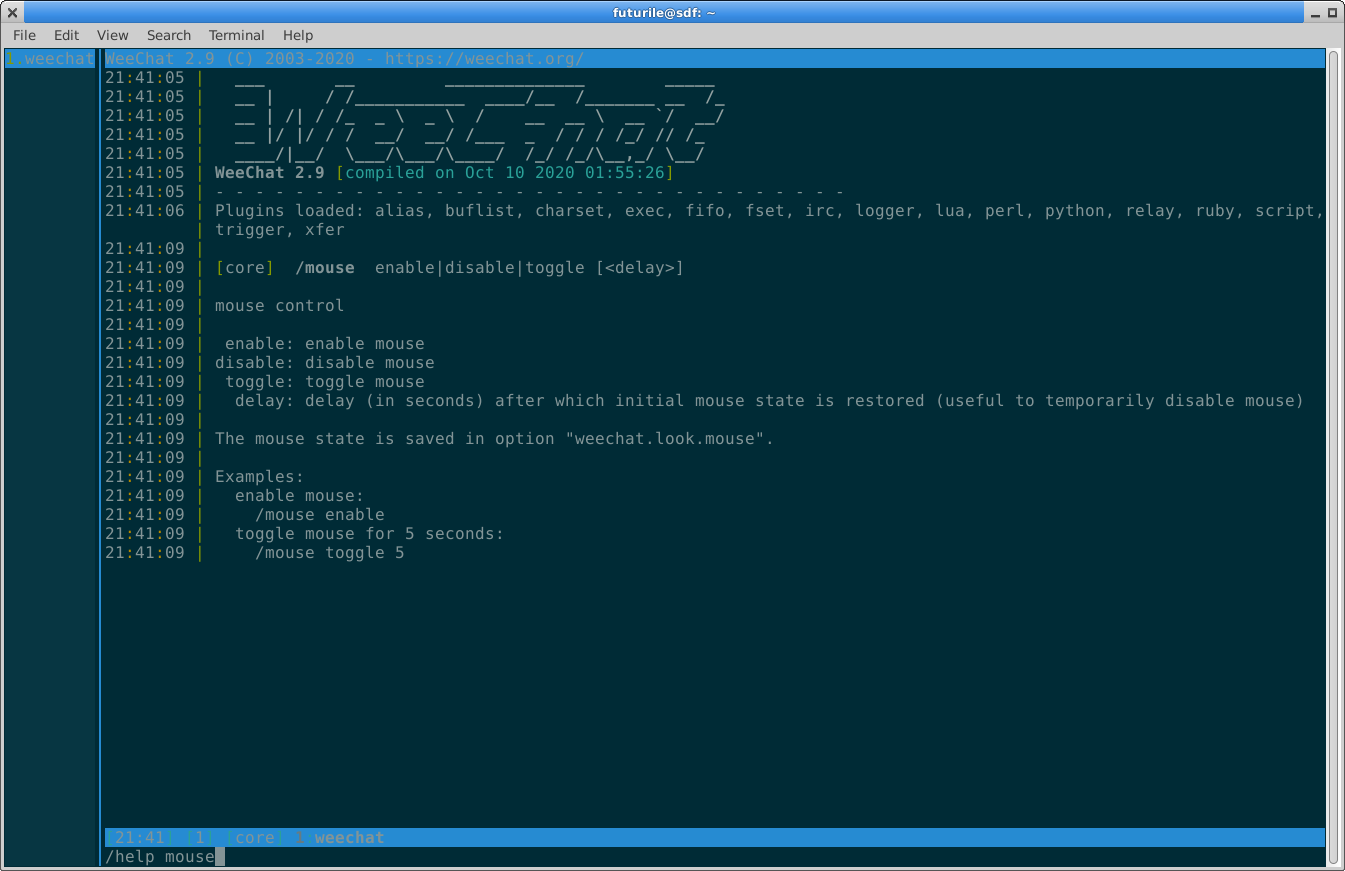Maximize the terminal window
1345x871 pixels.
pos(1332,12)
